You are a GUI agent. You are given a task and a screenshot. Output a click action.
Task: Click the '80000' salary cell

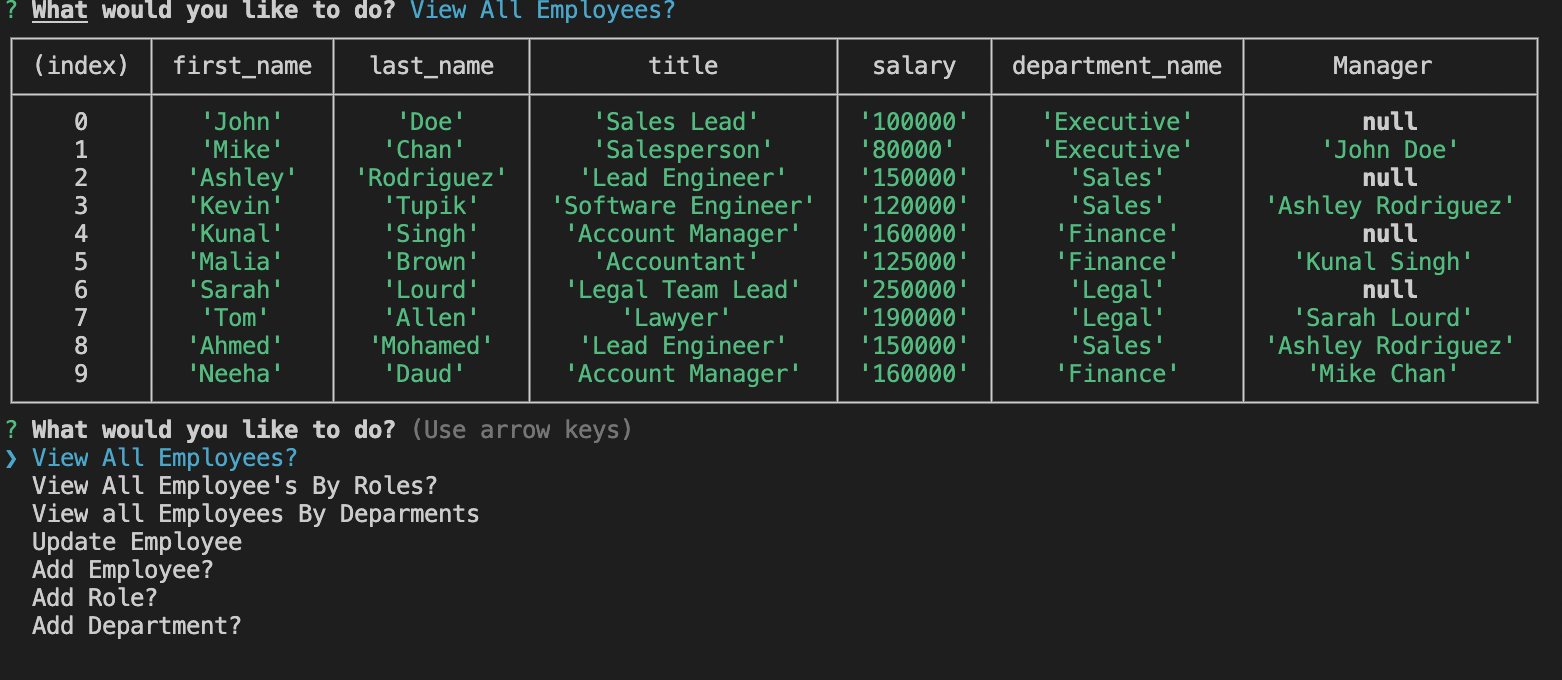(x=907, y=150)
